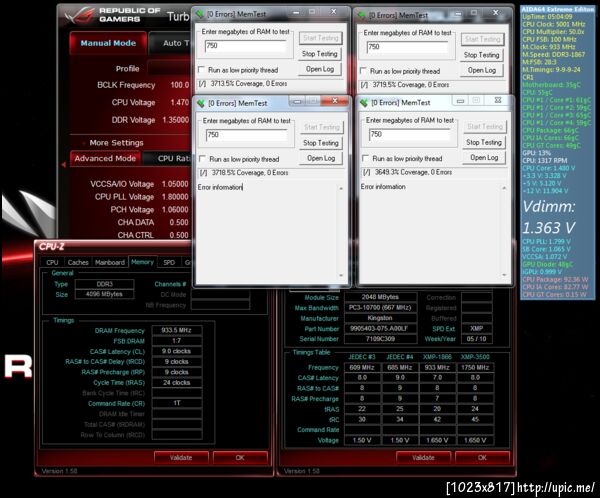Viewport: 600px width, 498px height.
Task: Click OK in CPU-Z Memory window
Action: tap(240, 457)
